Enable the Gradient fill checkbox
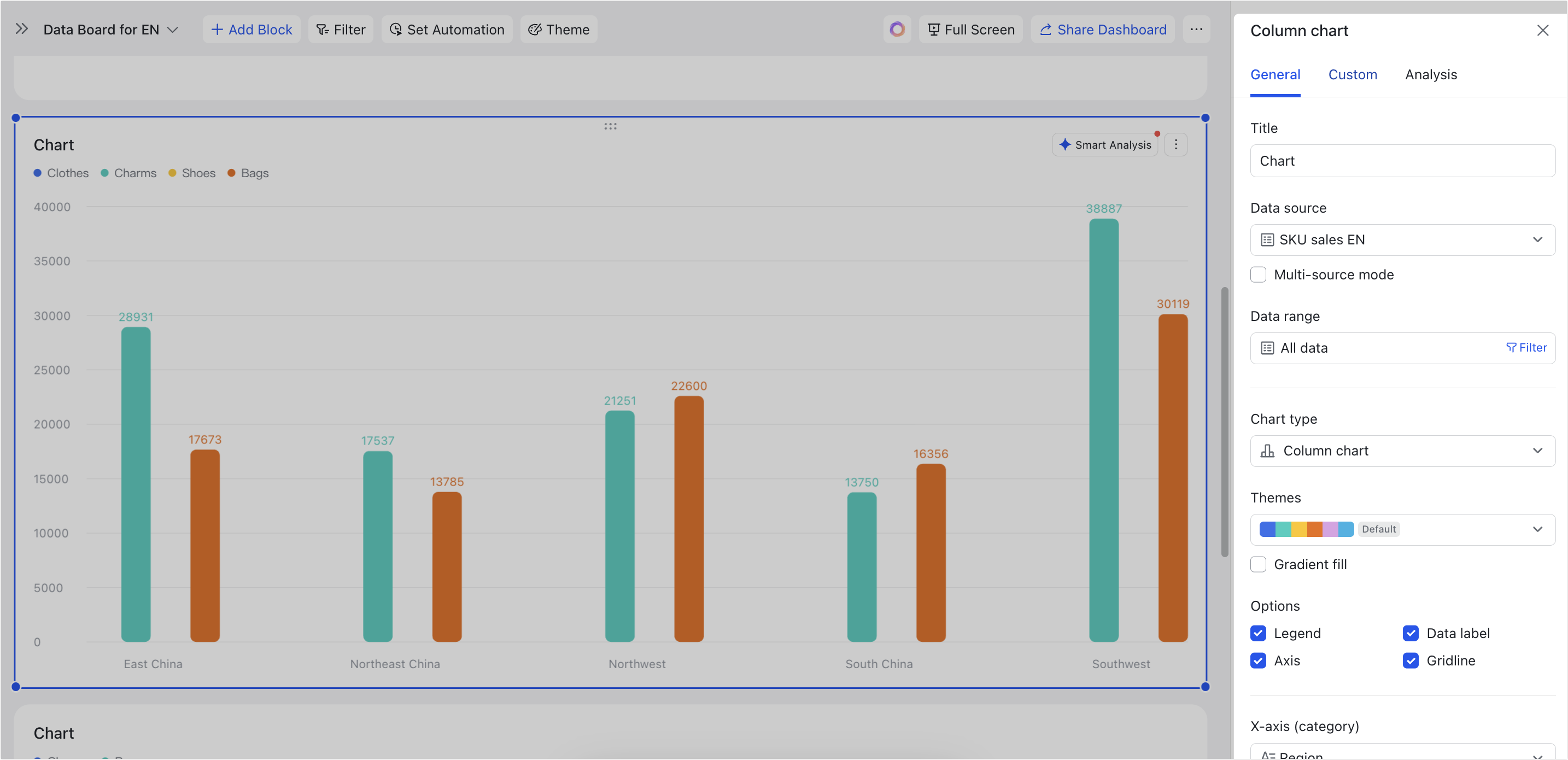This screenshot has width=1568, height=760. (1258, 565)
